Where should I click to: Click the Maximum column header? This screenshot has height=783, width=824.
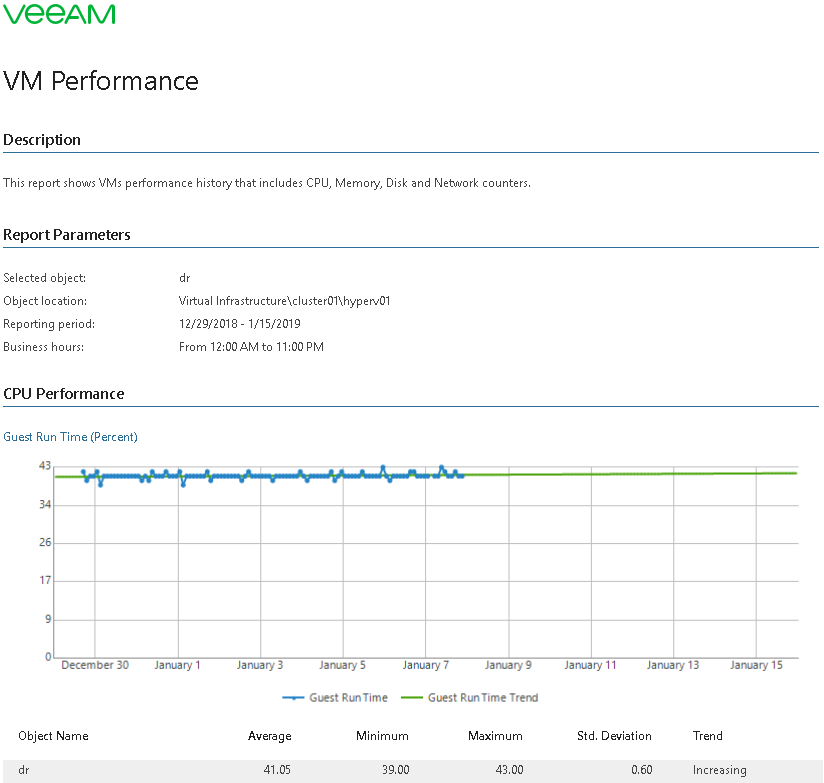495,736
